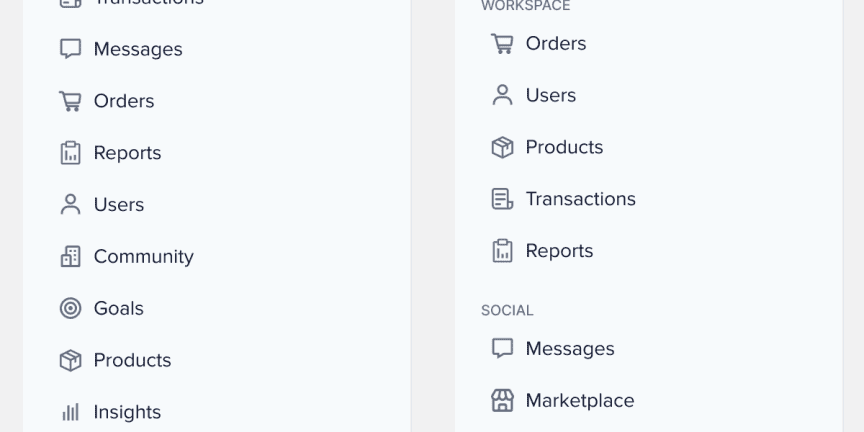864x432 pixels.
Task: Click the Community buildings icon
Action: click(x=71, y=256)
